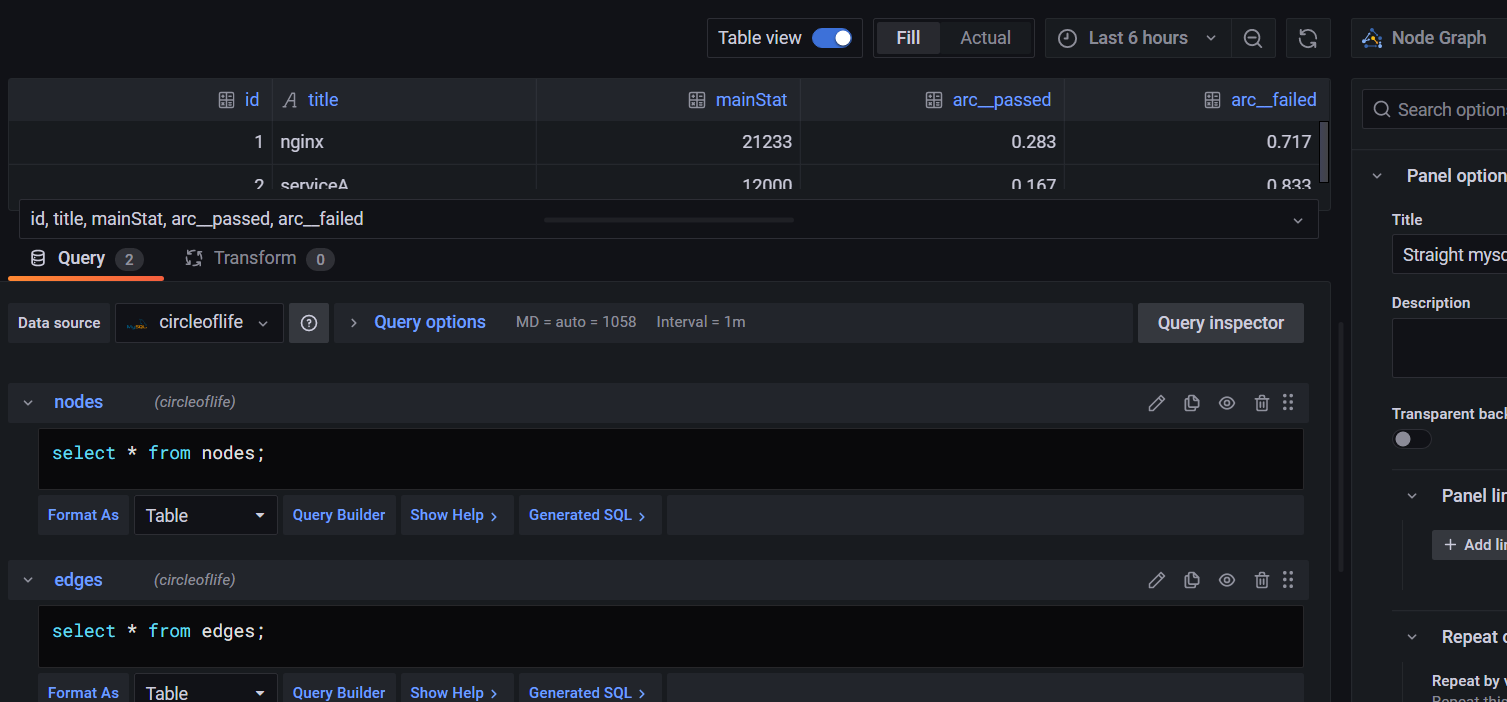Screen dimensions: 1507x702
Task: Click the Add link button
Action: 1470,545
